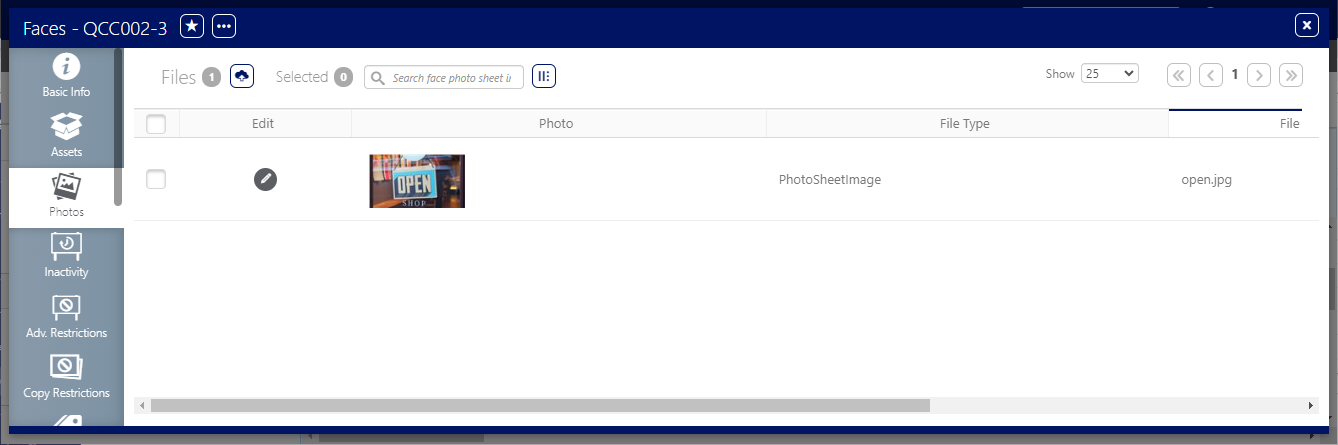This screenshot has height=445, width=1338.
Task: Close the Faces QCC002-3 dialog
Action: click(x=1306, y=26)
